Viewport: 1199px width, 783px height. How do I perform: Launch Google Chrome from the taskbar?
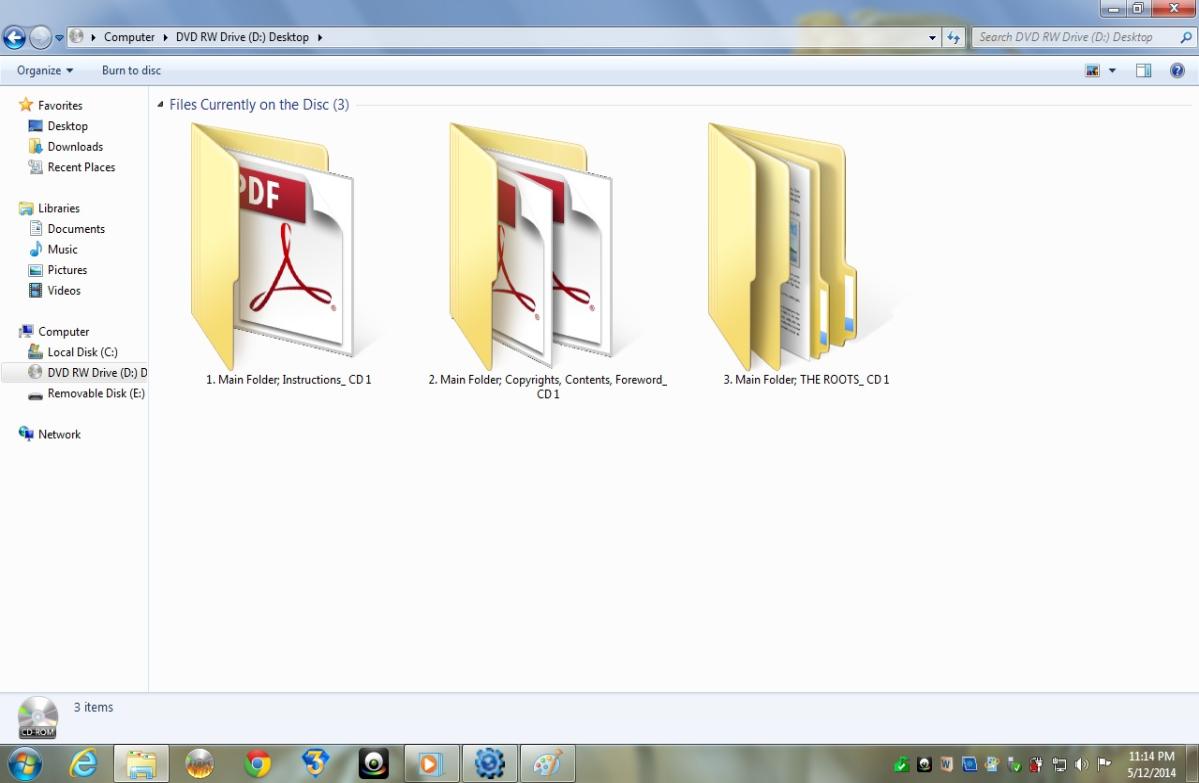click(x=258, y=764)
